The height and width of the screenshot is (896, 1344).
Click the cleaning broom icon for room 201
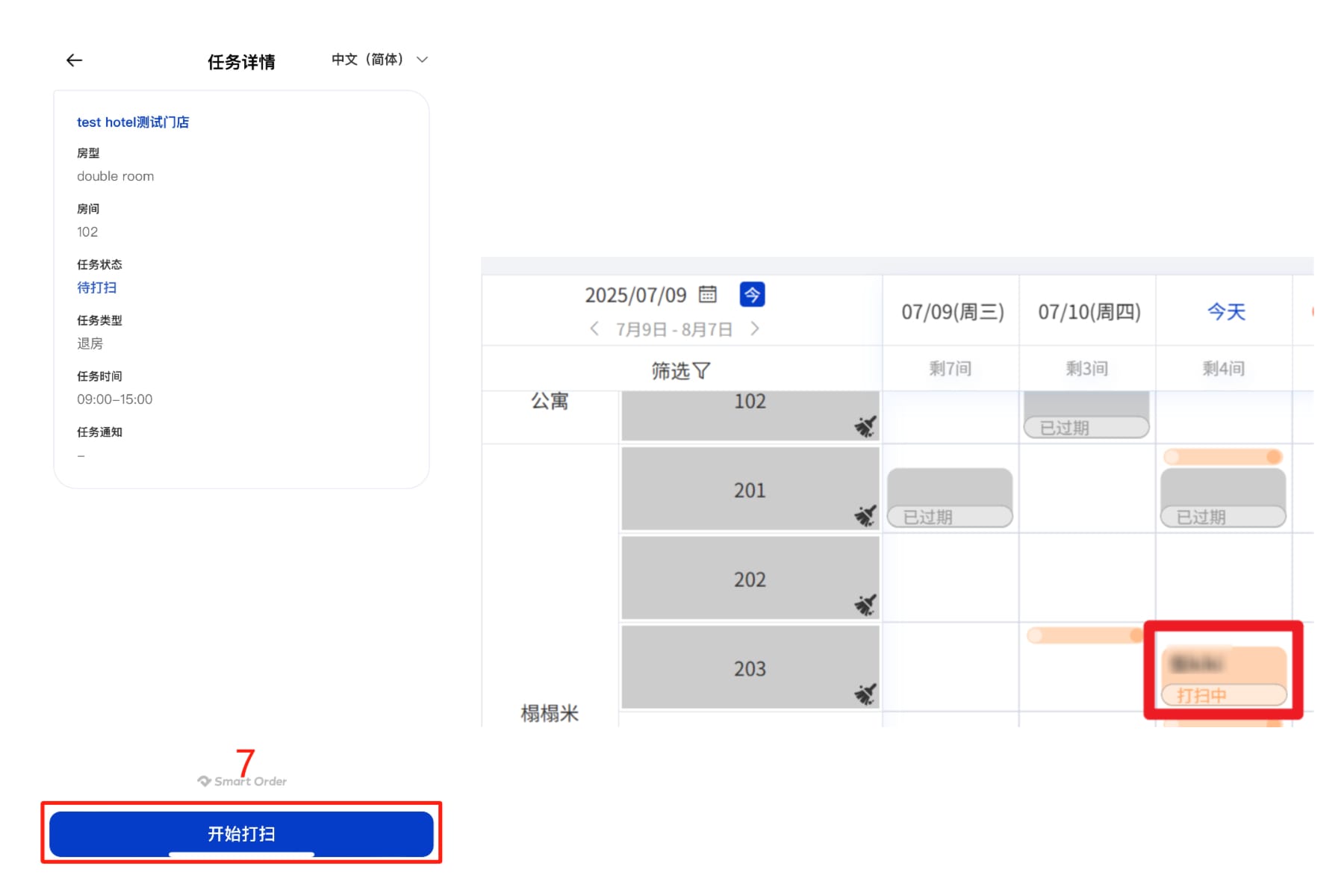[865, 515]
